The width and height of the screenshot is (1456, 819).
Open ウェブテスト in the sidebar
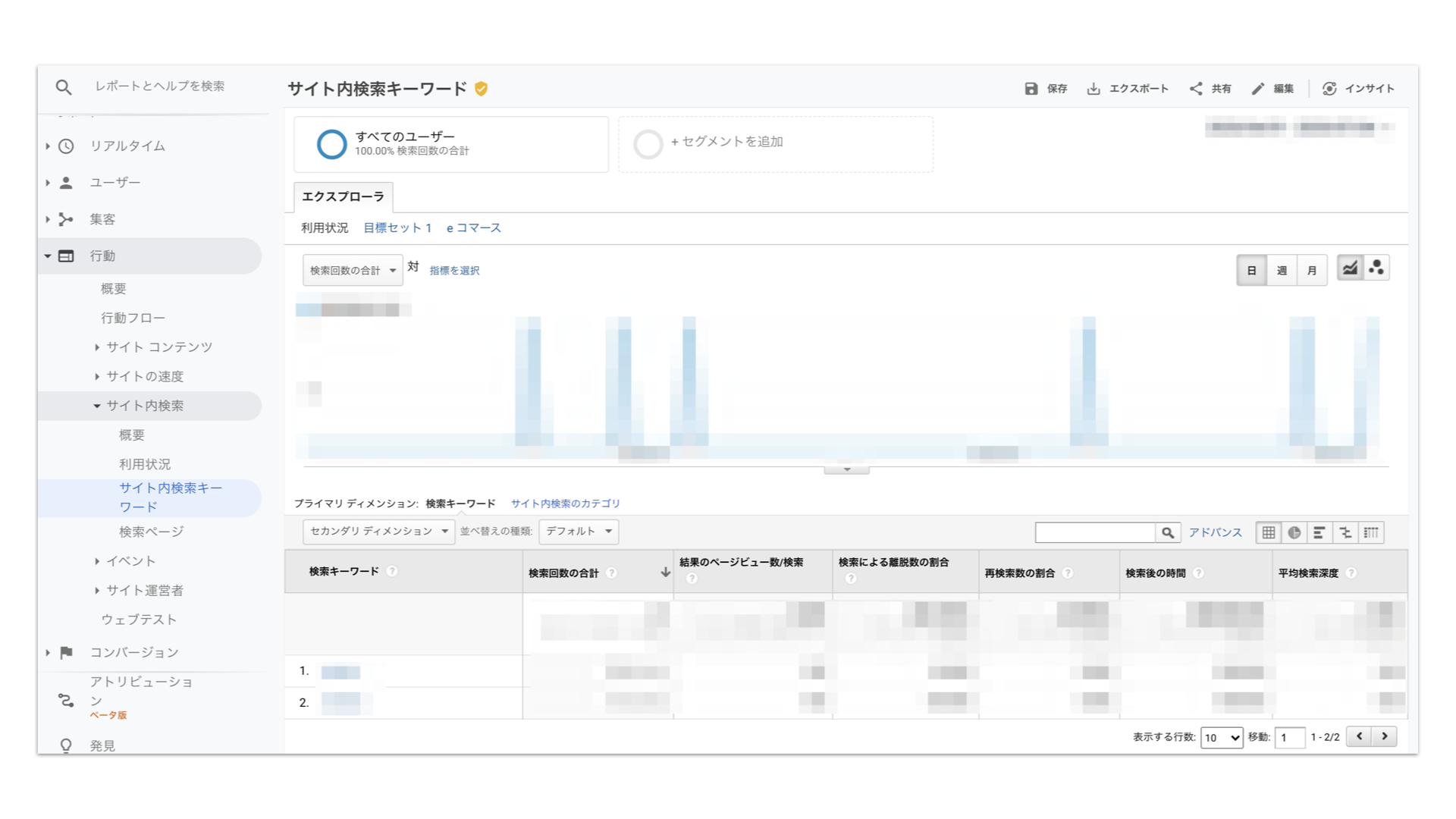point(139,620)
